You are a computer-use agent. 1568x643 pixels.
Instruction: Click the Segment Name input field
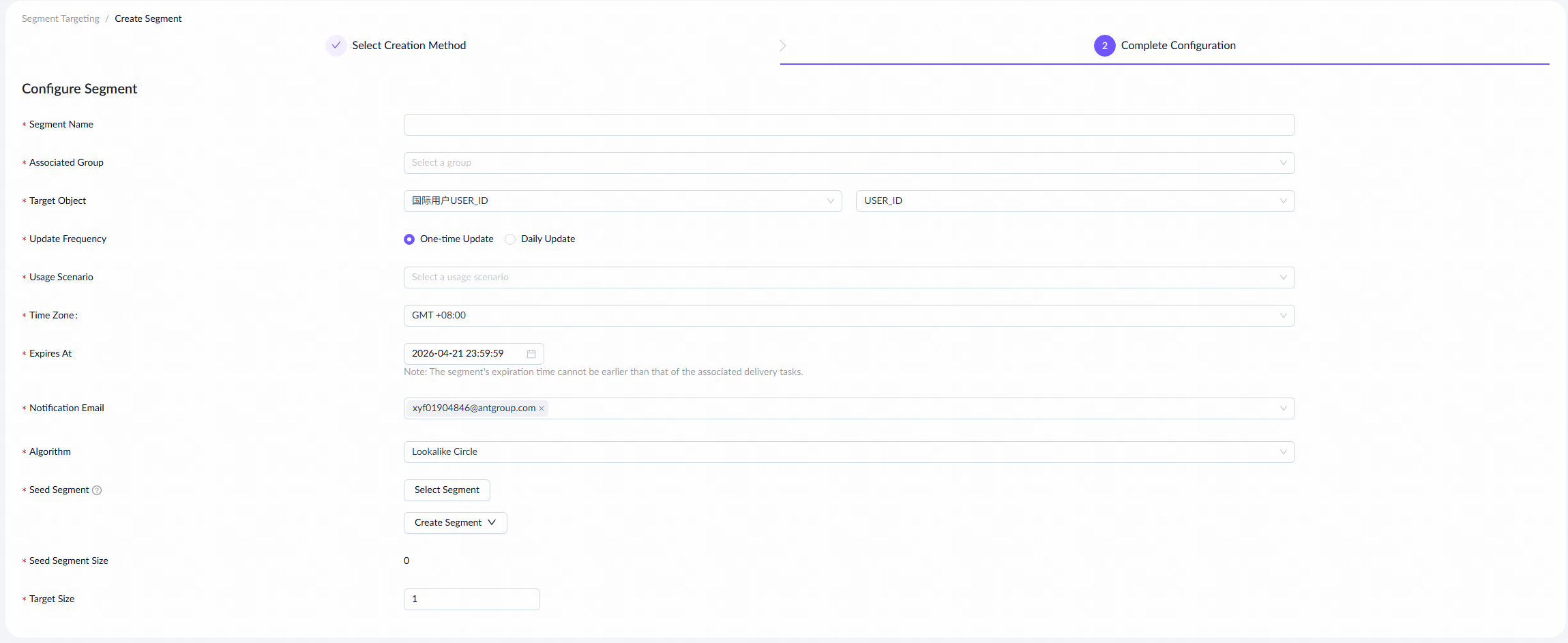(848, 125)
